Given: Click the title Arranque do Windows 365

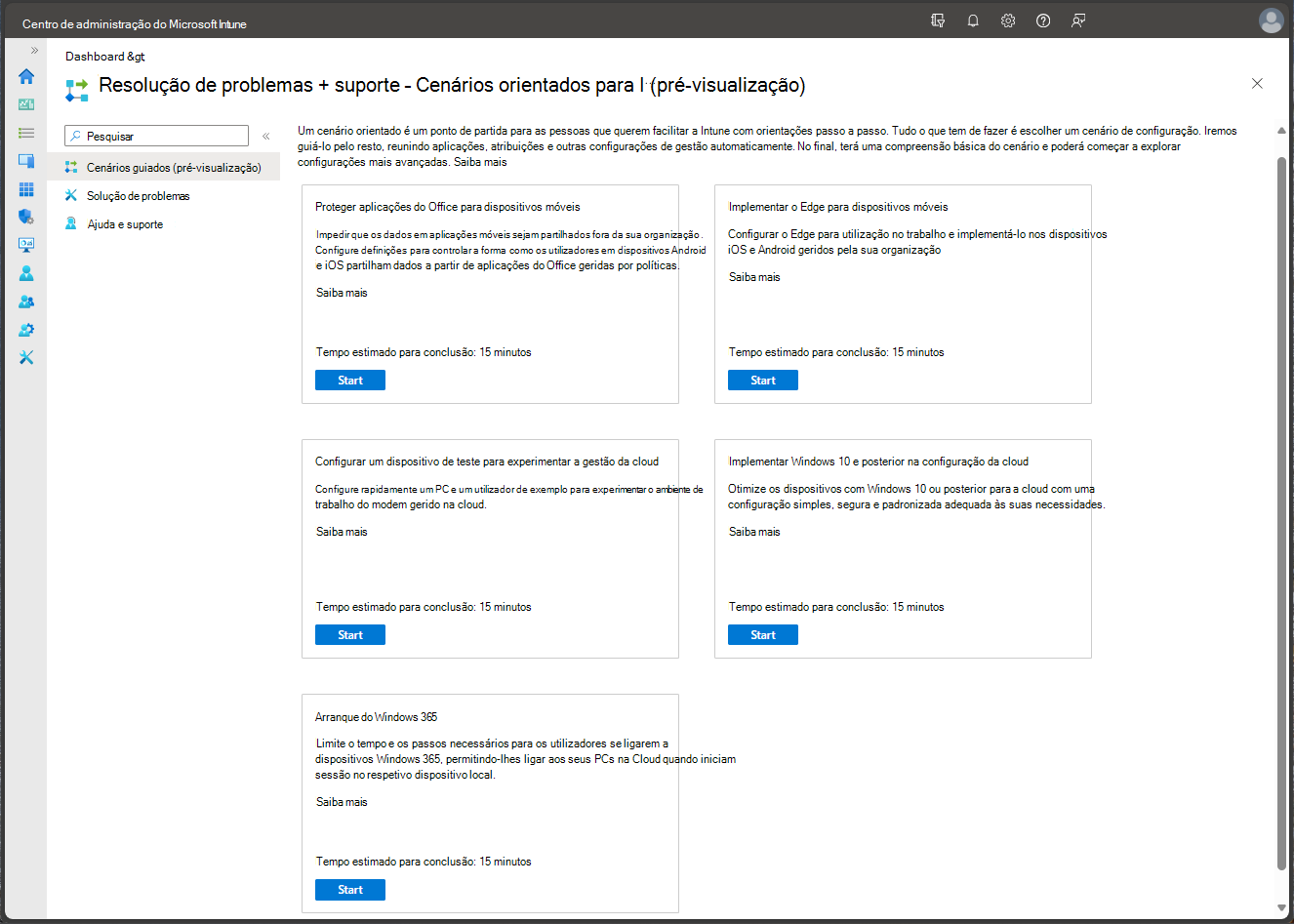Looking at the screenshot, I should click(x=376, y=717).
